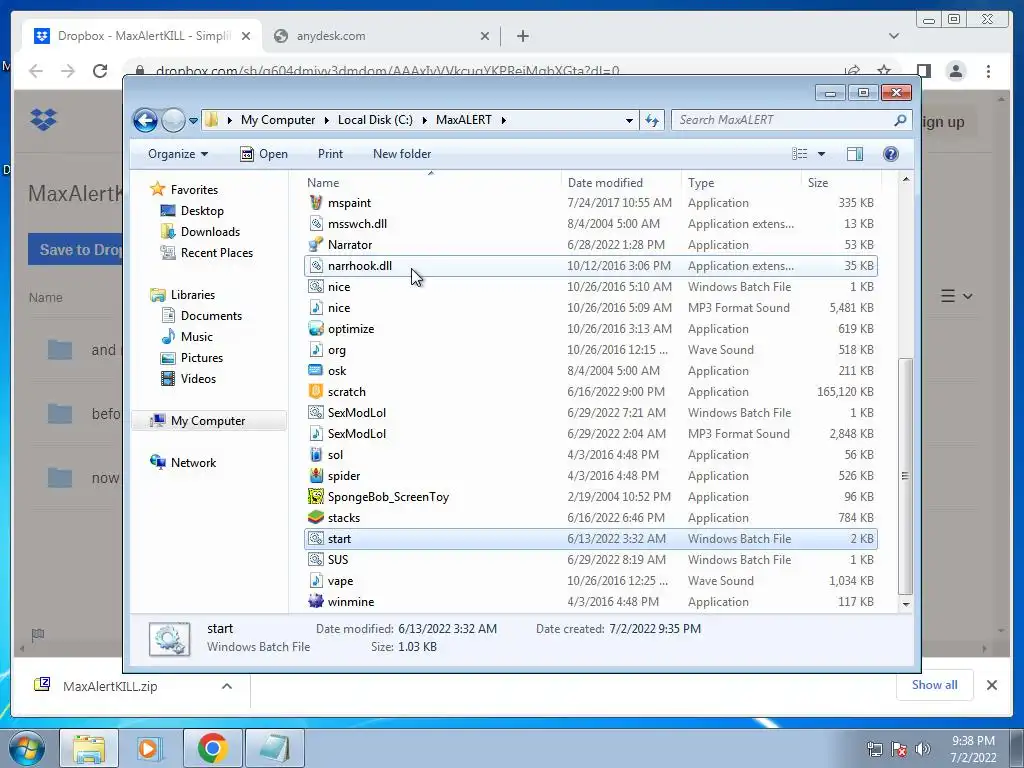The image size is (1024, 768).
Task: Open the recent pages dropdown arrow
Action: tap(193, 121)
